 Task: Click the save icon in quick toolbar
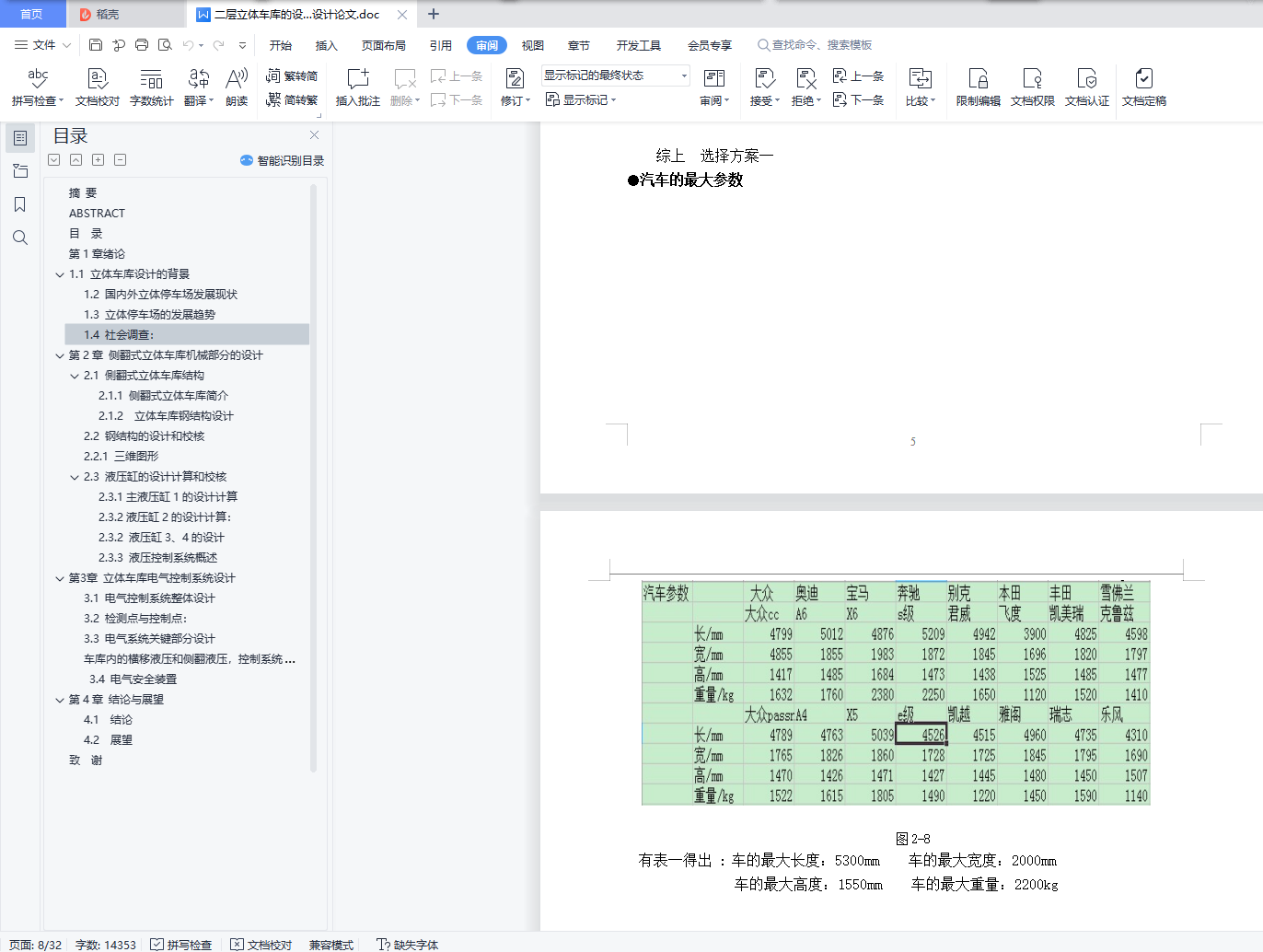coord(96,44)
